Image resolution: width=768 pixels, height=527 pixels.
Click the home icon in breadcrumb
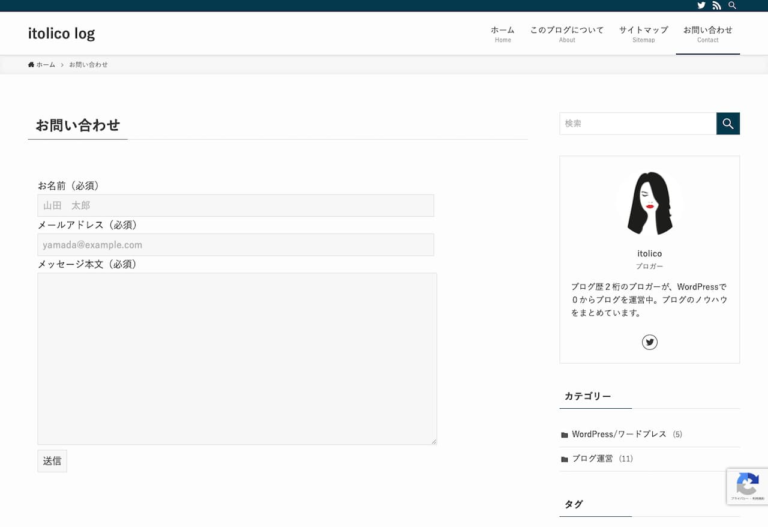point(32,64)
